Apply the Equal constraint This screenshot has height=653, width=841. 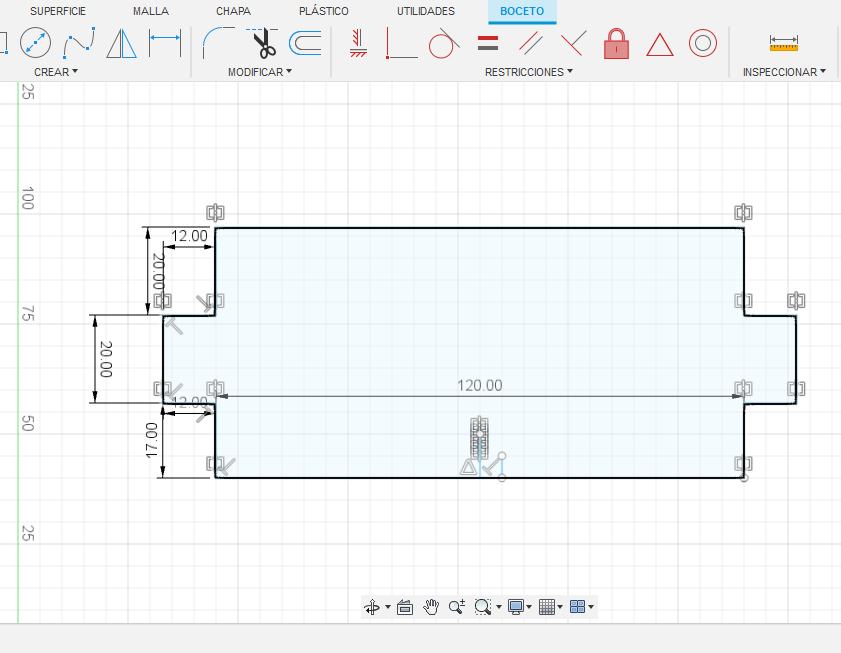[x=488, y=43]
